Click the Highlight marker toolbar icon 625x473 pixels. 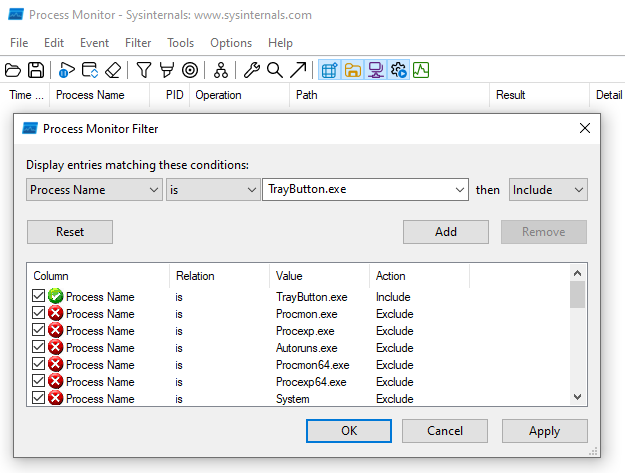coord(167,70)
